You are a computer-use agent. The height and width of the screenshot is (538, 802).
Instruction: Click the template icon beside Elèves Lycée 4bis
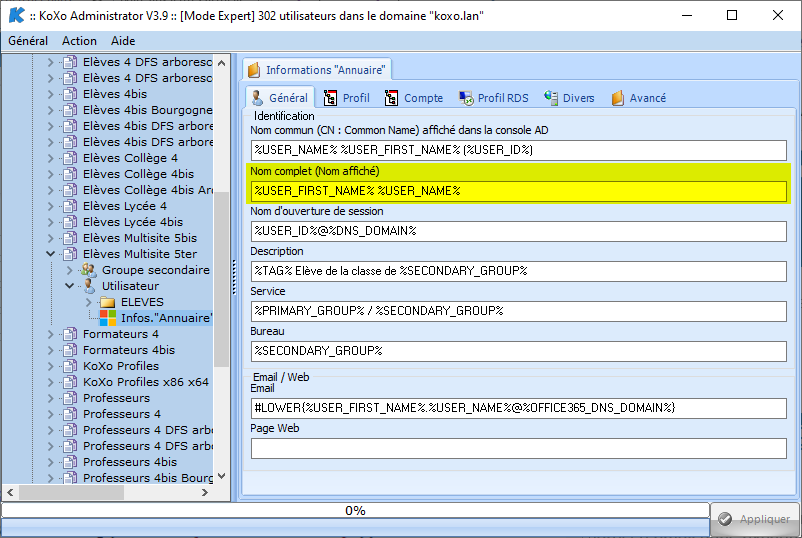pos(70,222)
